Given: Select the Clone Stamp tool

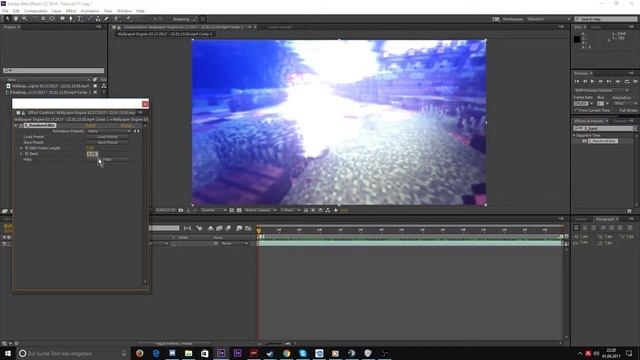Looking at the screenshot, I should 98,19.
